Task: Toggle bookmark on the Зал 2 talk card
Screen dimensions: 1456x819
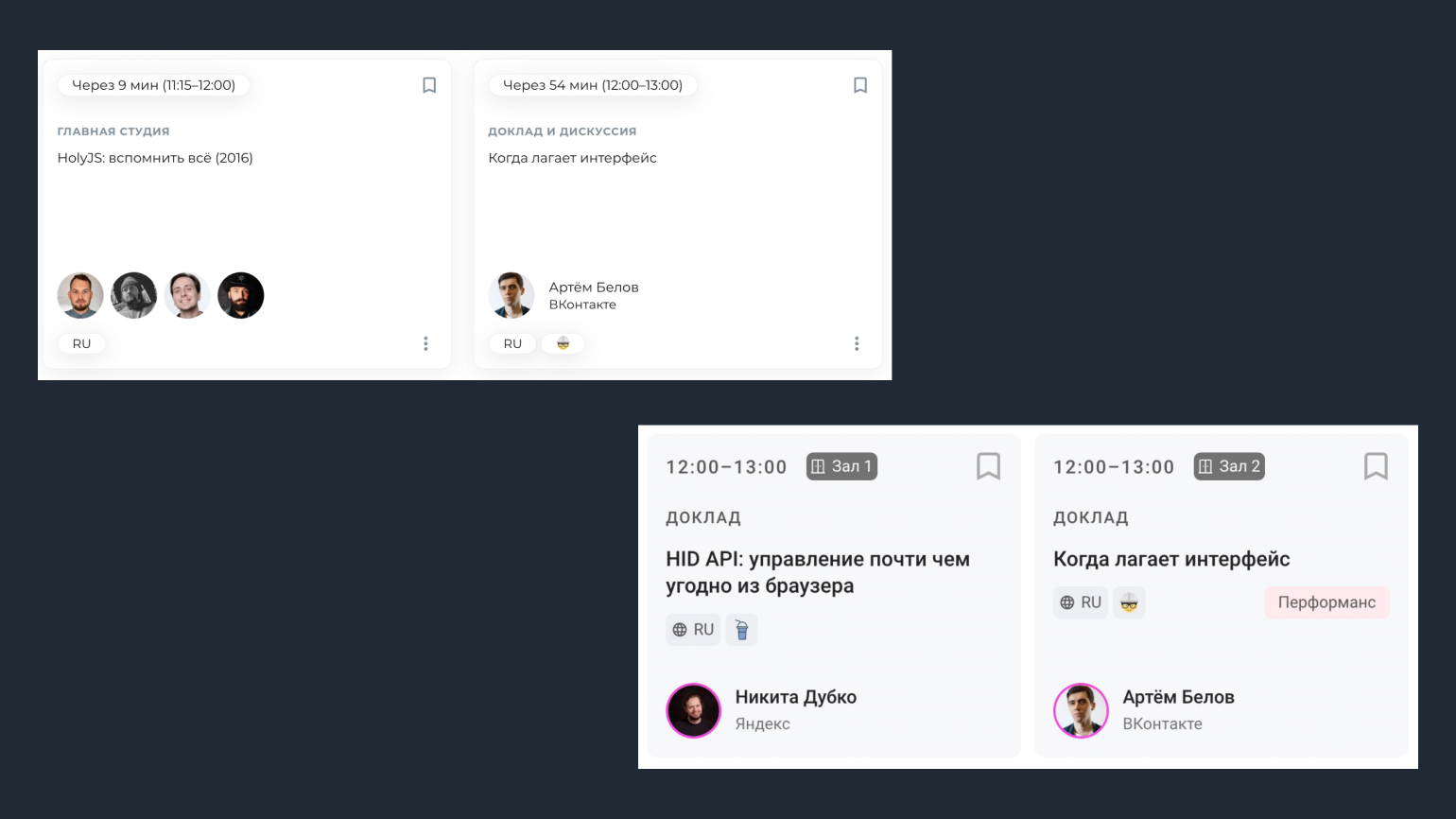Action: coord(1376,466)
